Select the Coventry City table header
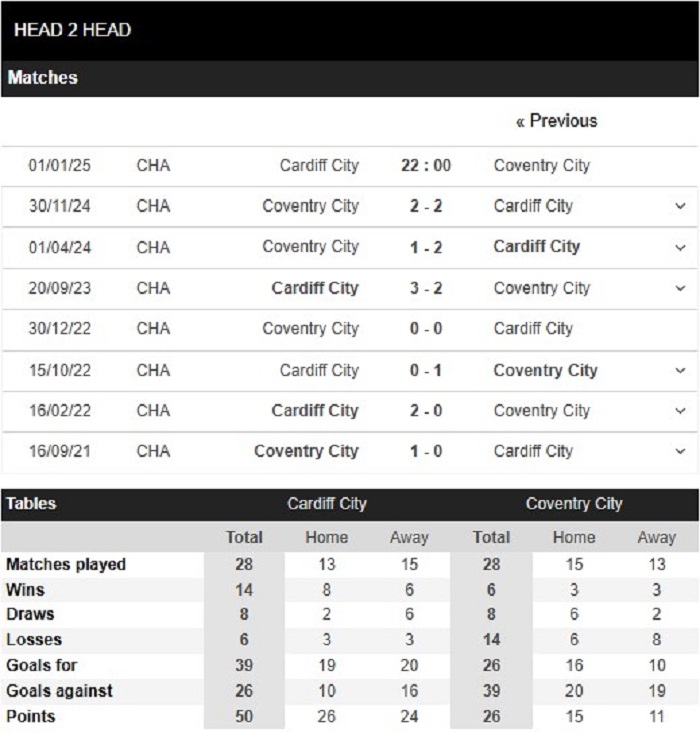 click(574, 503)
